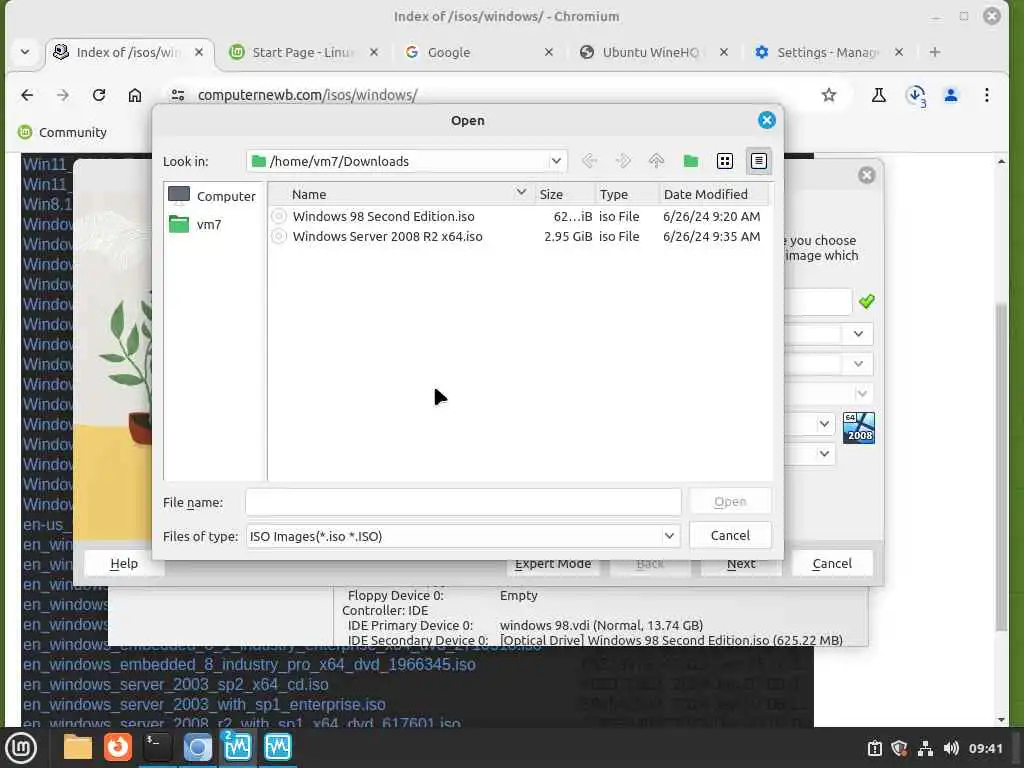Switch Open dialog to icon list view
1024x768 pixels.
(x=724, y=161)
